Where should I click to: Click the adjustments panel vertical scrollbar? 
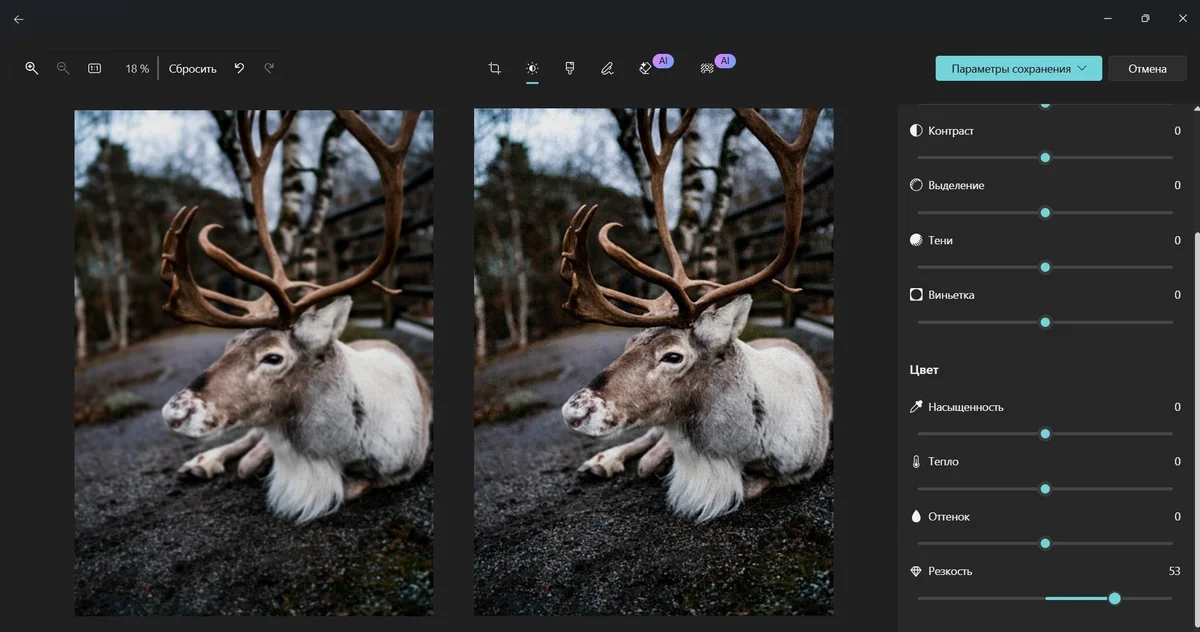coord(1196,300)
